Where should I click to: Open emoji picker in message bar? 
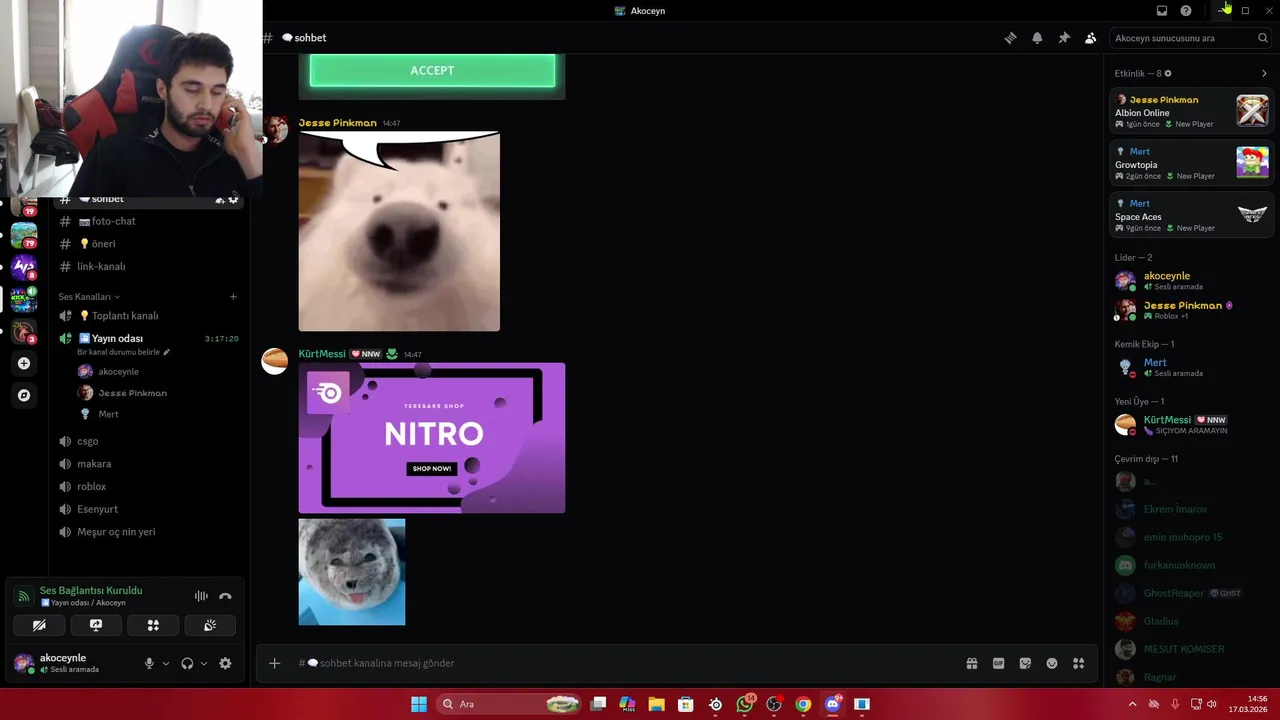1052,663
